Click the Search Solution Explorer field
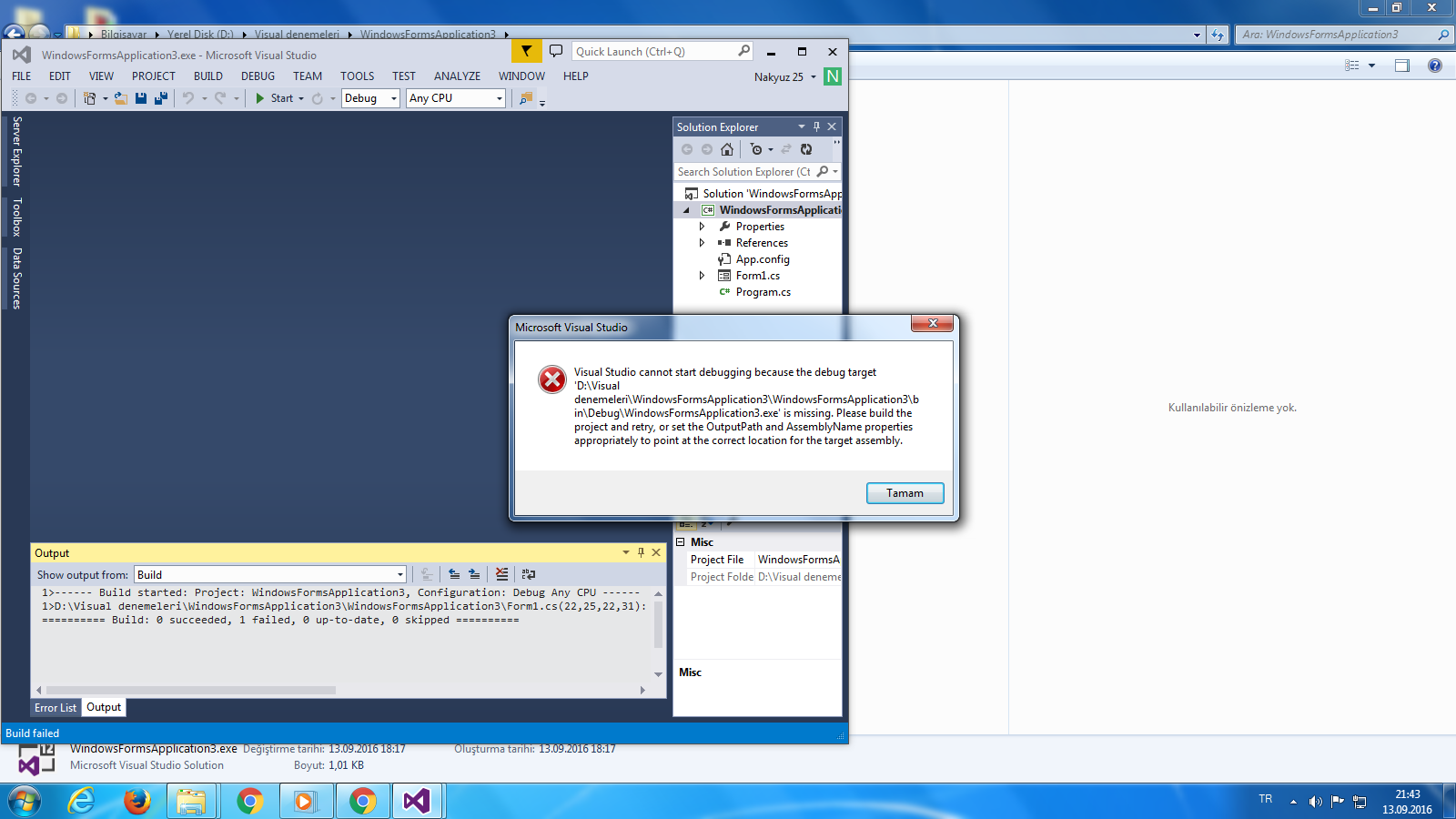Image resolution: width=1456 pixels, height=819 pixels. [x=756, y=171]
